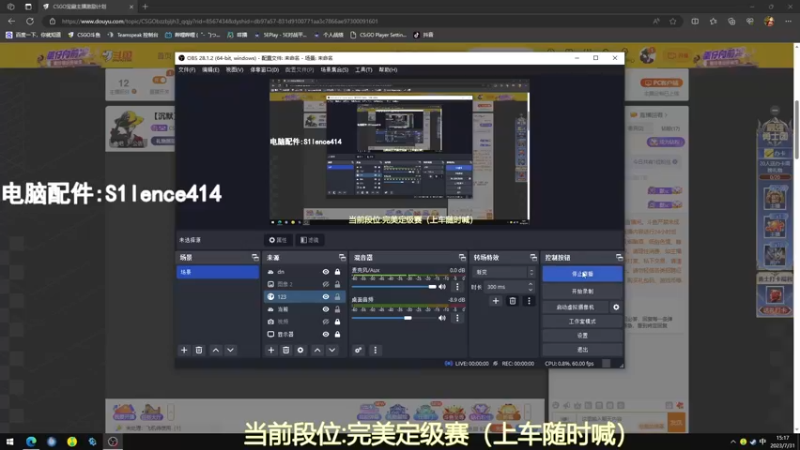This screenshot has height=450, width=800.
Task: Open Windows Start menu
Action: coord(10,441)
